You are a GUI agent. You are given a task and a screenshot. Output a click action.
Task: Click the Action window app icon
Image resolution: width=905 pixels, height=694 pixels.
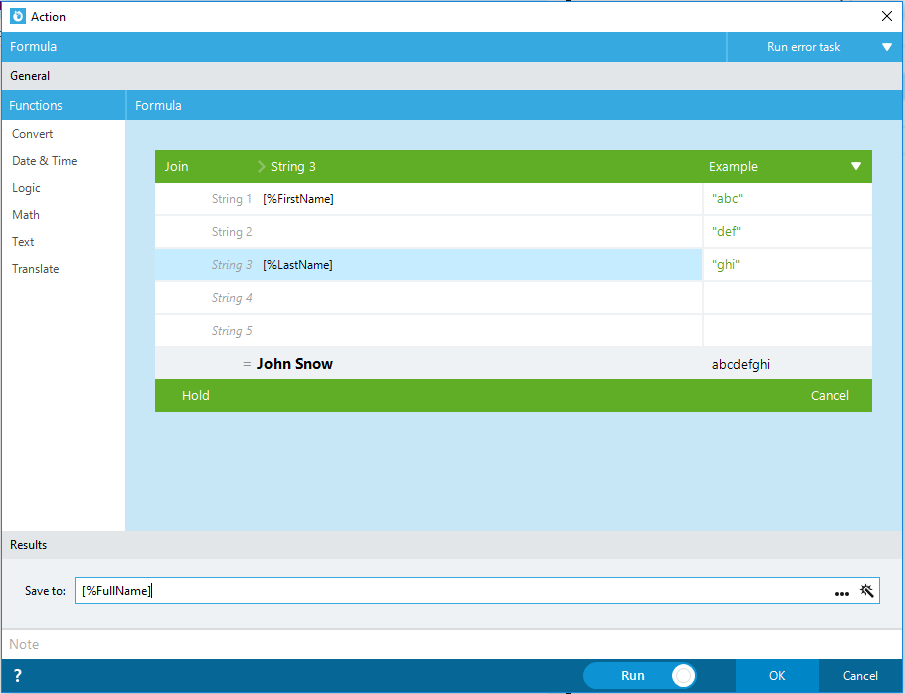[18, 16]
